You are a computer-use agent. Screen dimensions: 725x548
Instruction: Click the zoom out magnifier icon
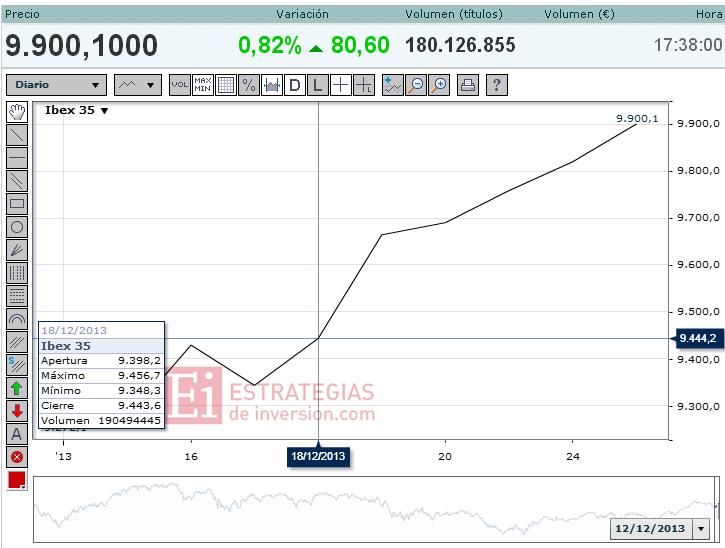coord(416,85)
